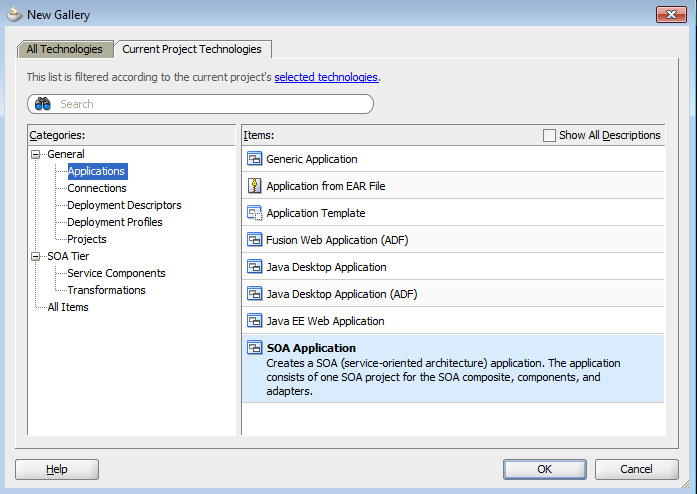
Task: Click the Java Desktop Application (ADF) icon
Action: click(x=254, y=294)
